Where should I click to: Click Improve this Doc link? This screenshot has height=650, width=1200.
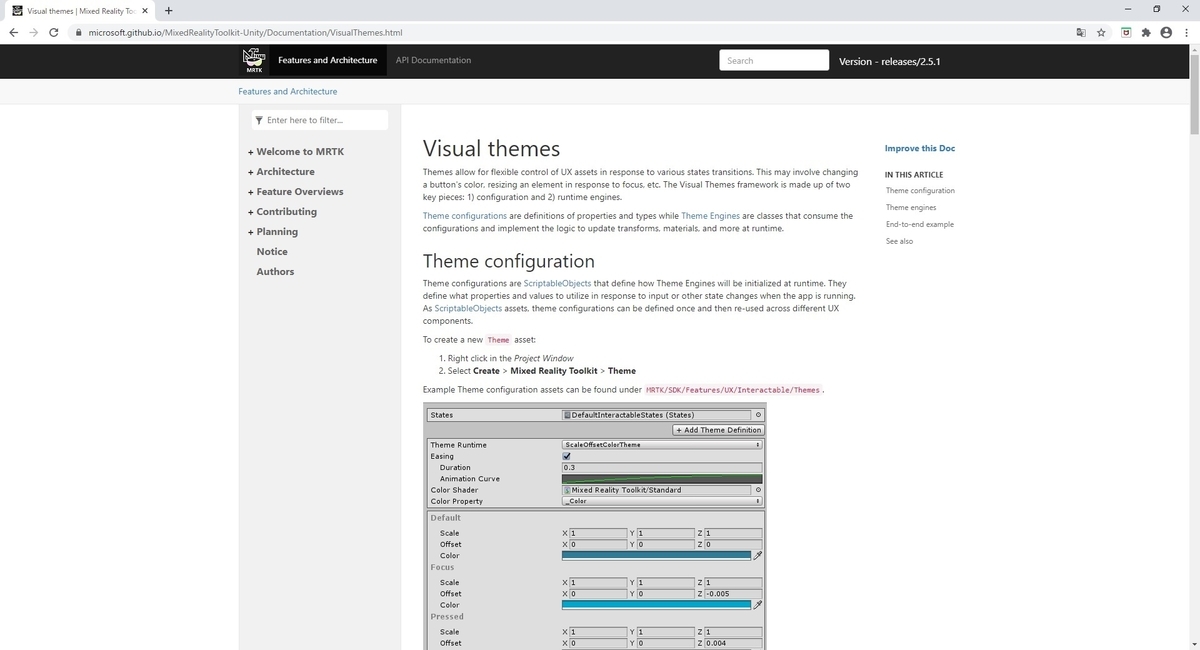coord(920,148)
